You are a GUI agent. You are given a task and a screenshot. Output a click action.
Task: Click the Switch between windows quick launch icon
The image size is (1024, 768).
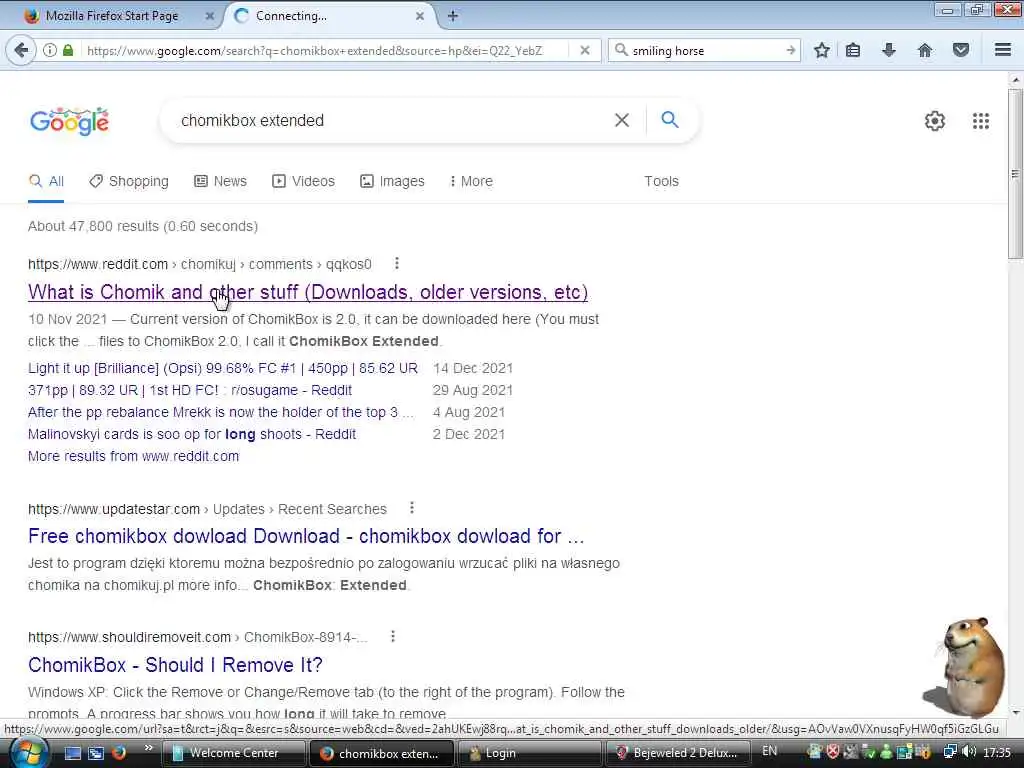tap(96, 753)
